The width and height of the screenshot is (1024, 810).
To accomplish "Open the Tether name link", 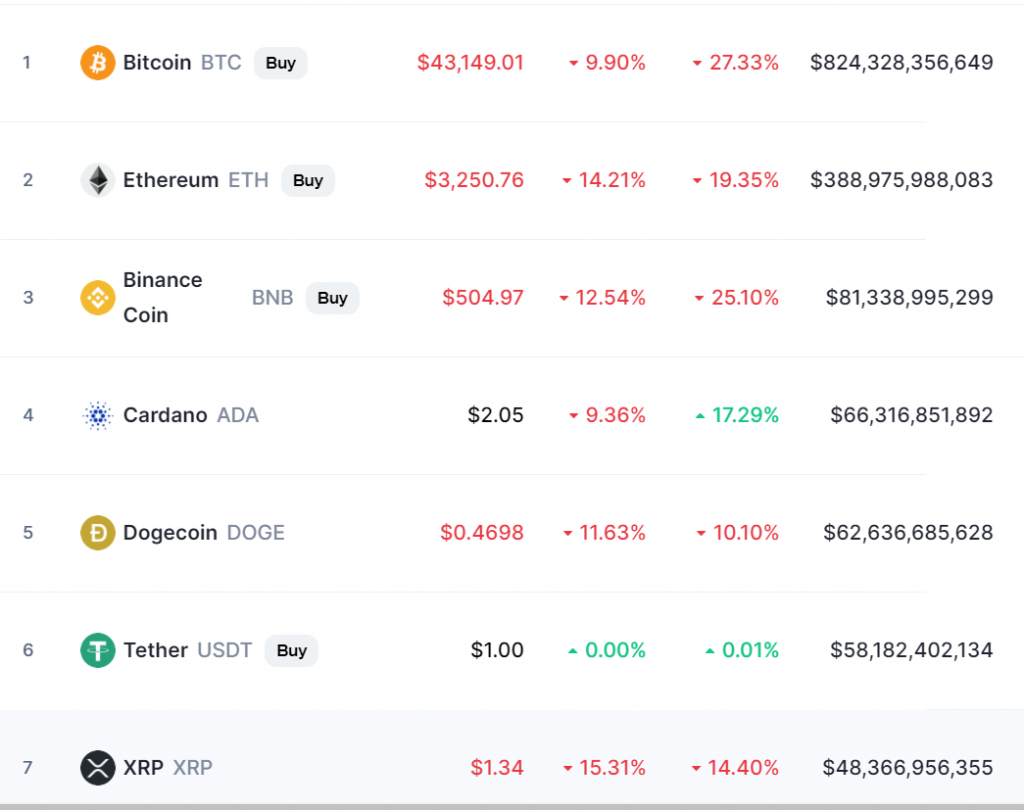I will point(155,650).
